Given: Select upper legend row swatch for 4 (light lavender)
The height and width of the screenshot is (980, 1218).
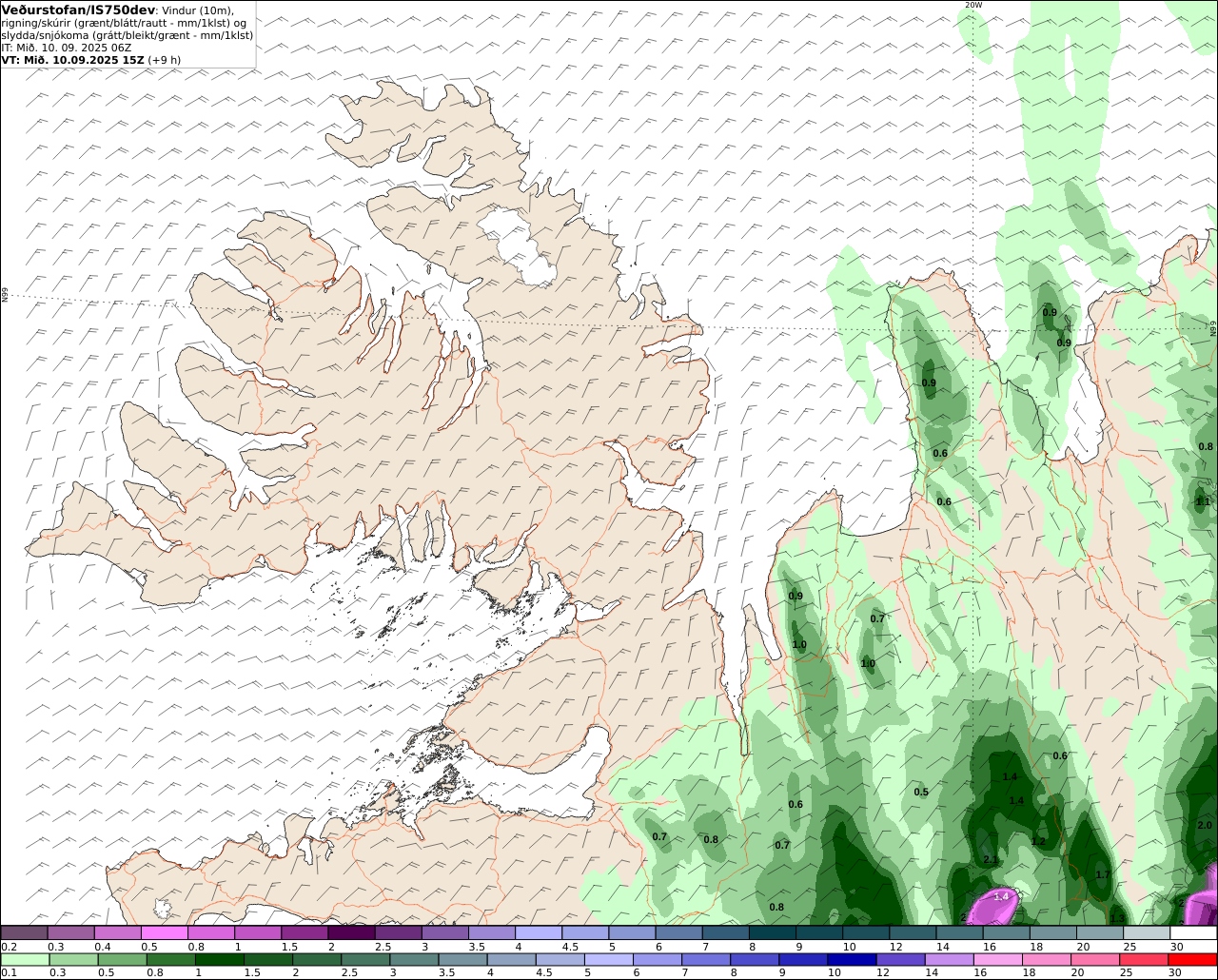Looking at the screenshot, I should click(x=539, y=933).
